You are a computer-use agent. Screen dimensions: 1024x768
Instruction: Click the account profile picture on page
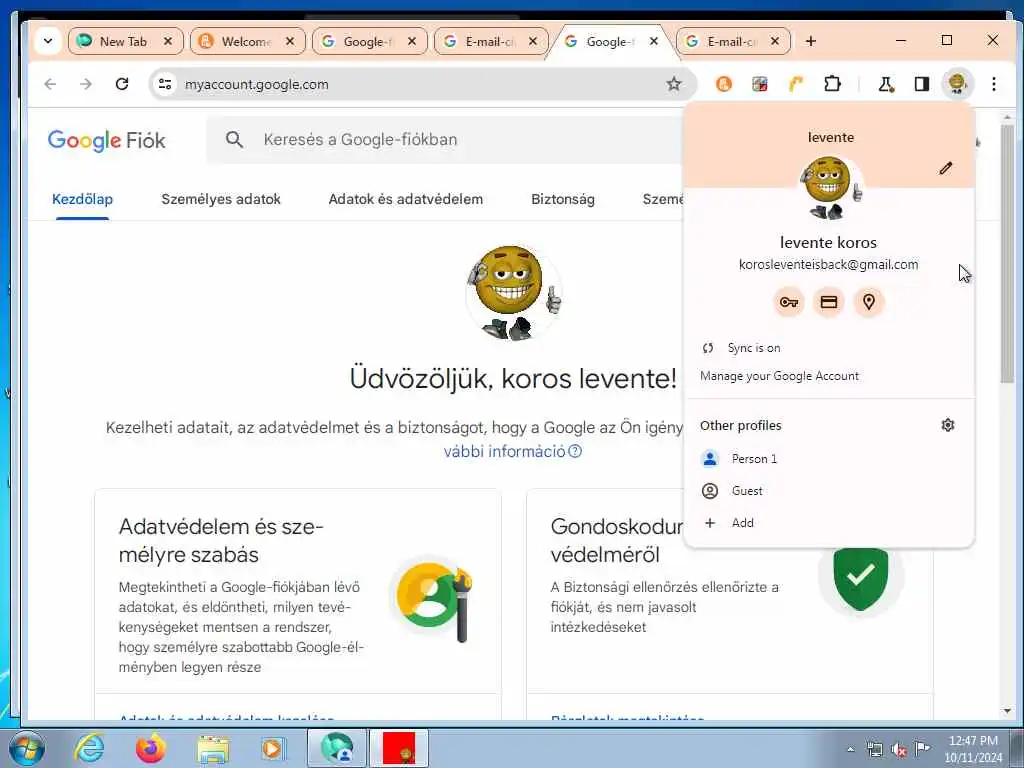point(513,293)
